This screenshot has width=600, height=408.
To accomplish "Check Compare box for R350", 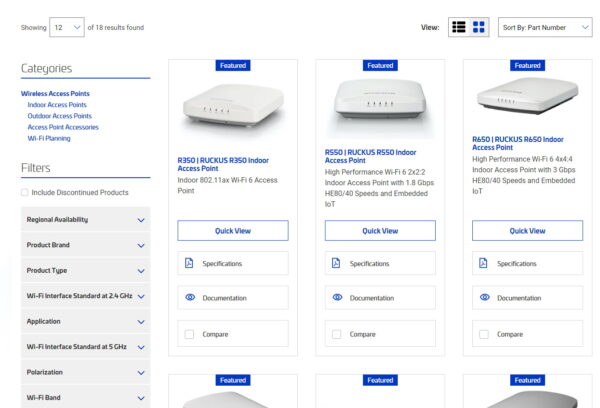I will [x=188, y=334].
